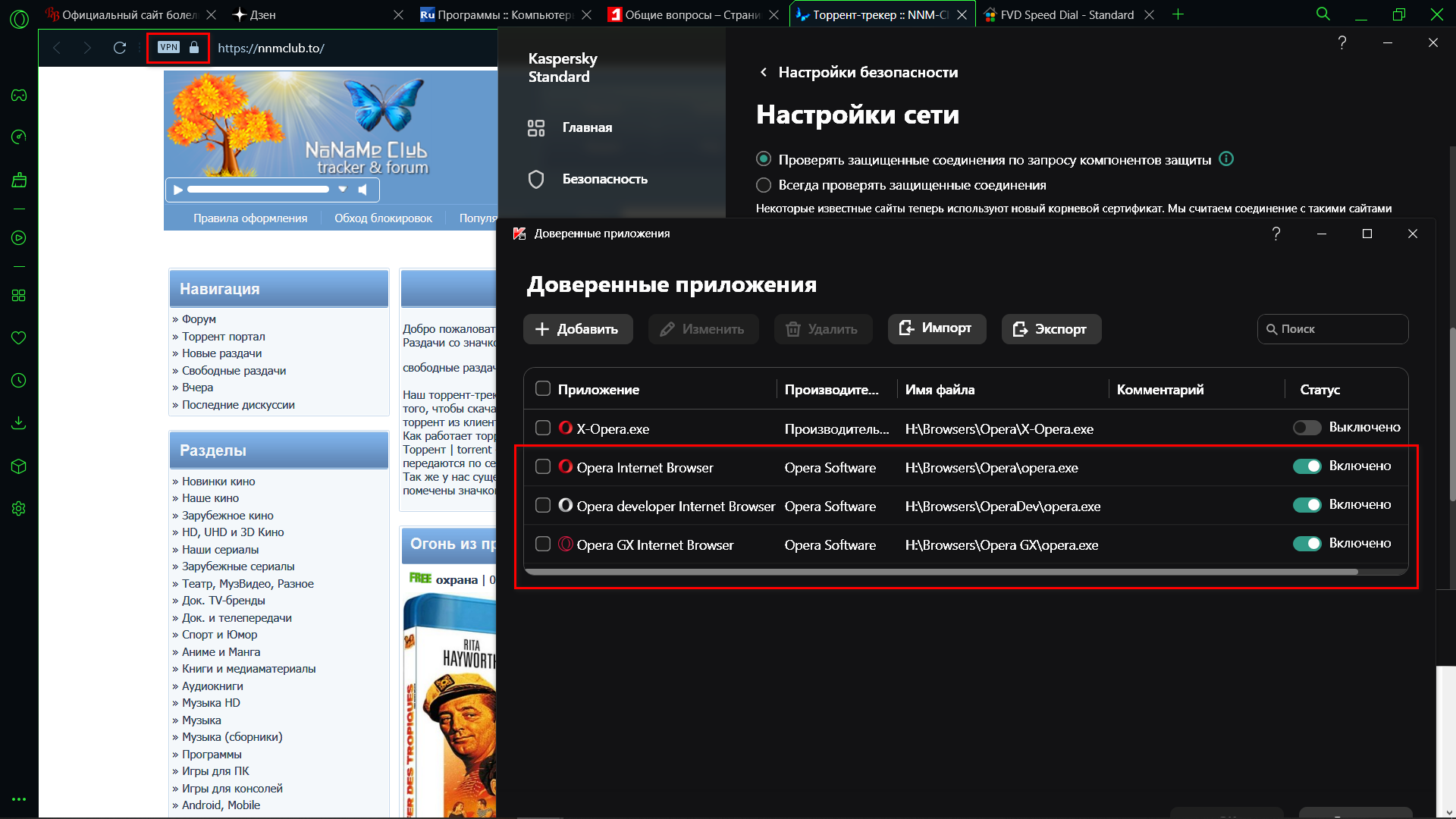The width and height of the screenshot is (1456, 819).
Task: Check the Opera Internet Browser row checkbox
Action: pyautogui.click(x=543, y=467)
